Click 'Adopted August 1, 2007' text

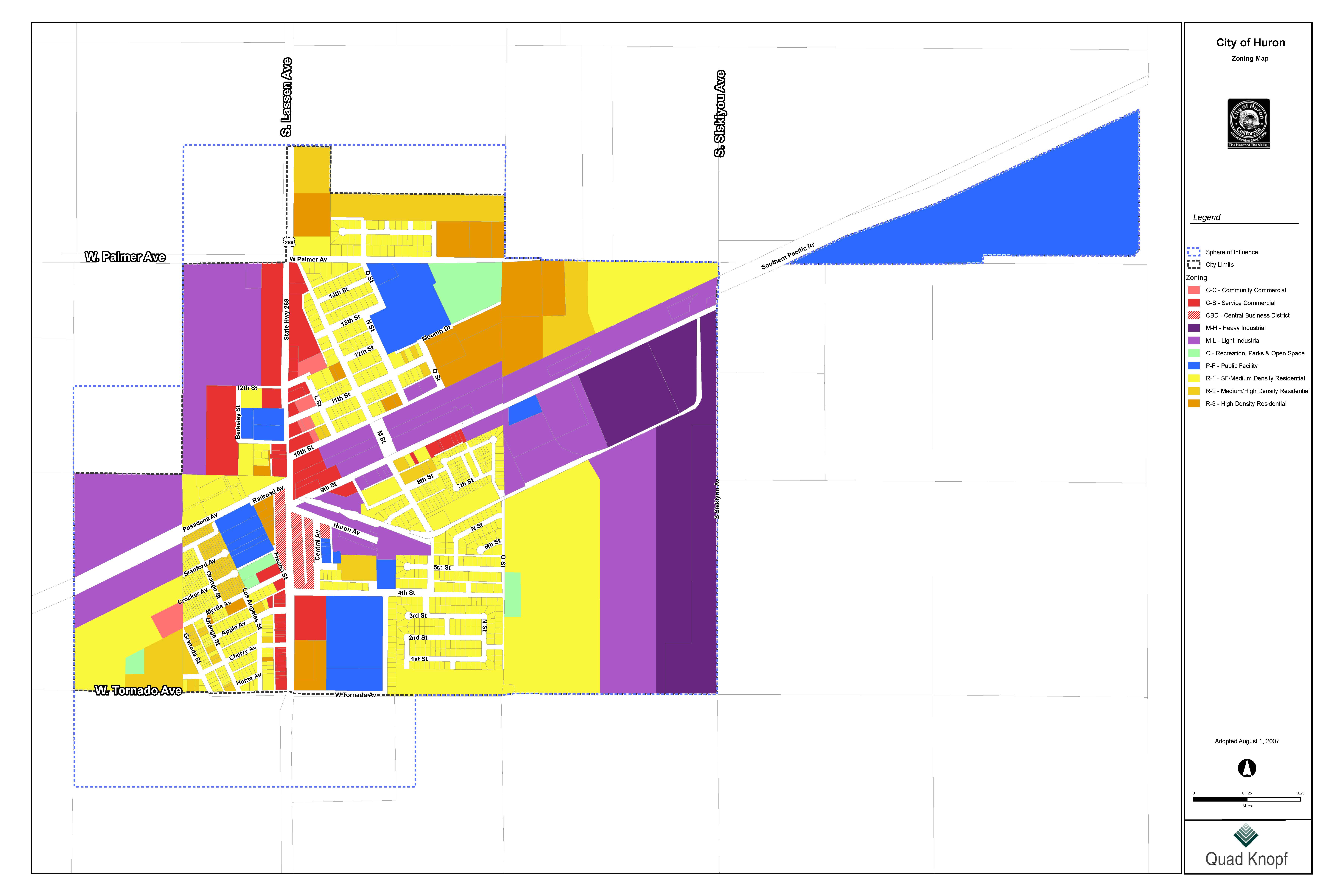1247,741
